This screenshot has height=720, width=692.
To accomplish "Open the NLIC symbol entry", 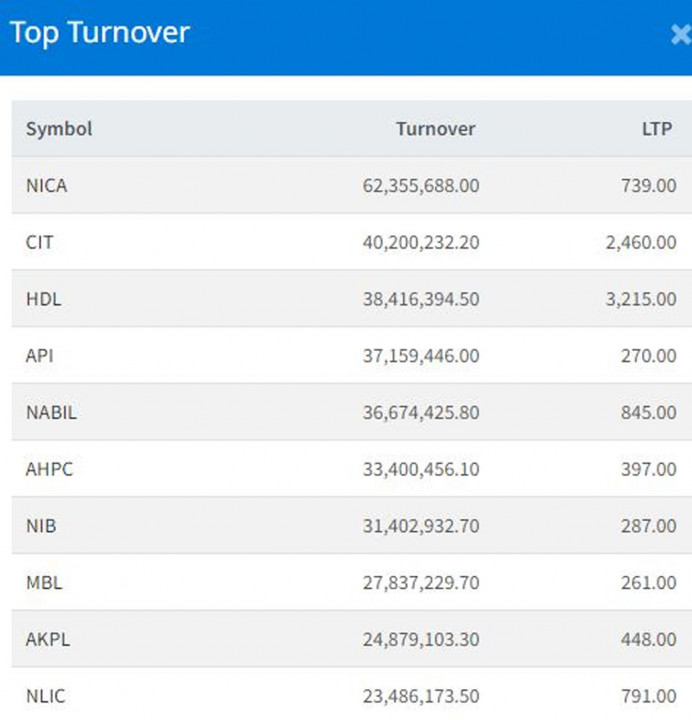I will tap(46, 696).
